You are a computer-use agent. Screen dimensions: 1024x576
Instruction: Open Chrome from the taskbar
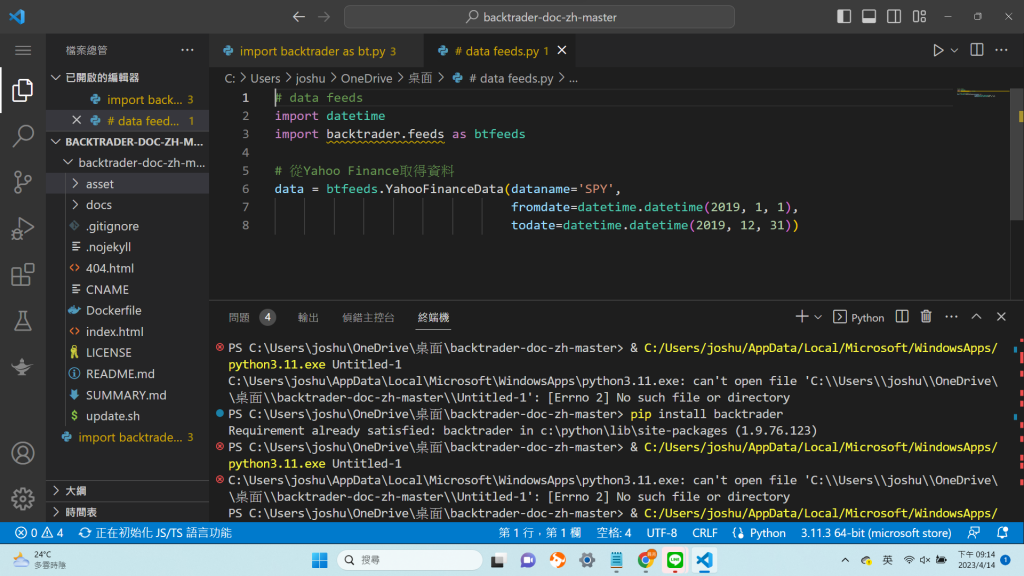646,560
